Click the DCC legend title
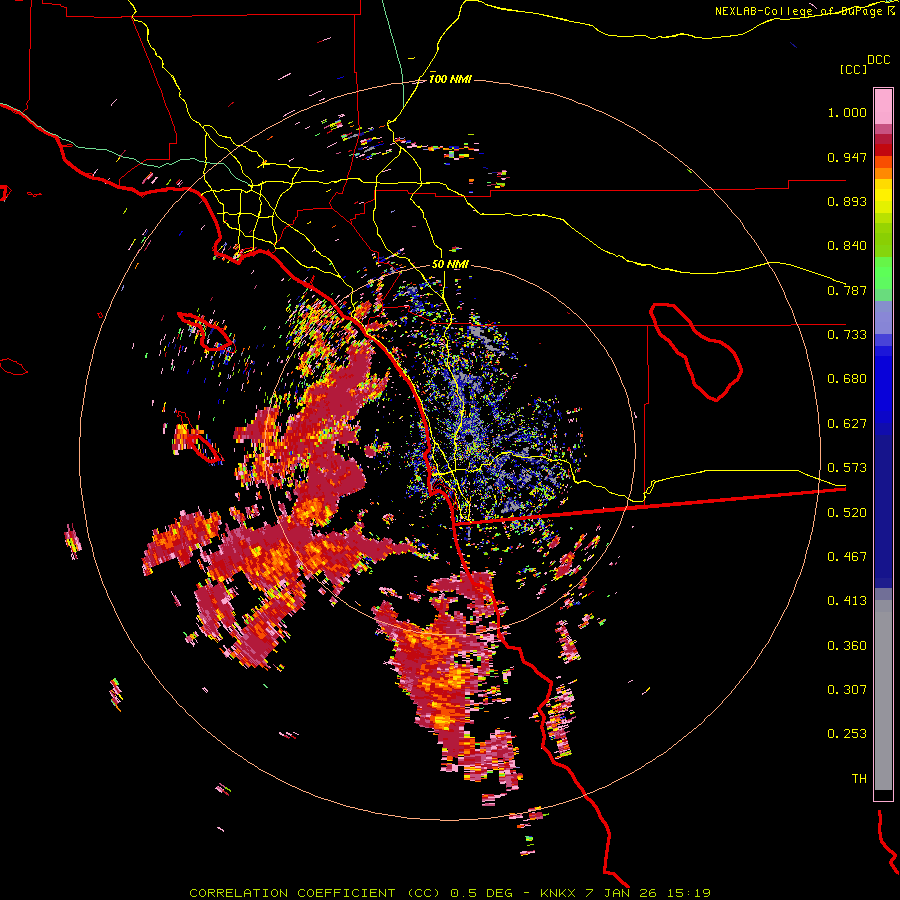Viewport: 900px width, 900px height. [878, 60]
